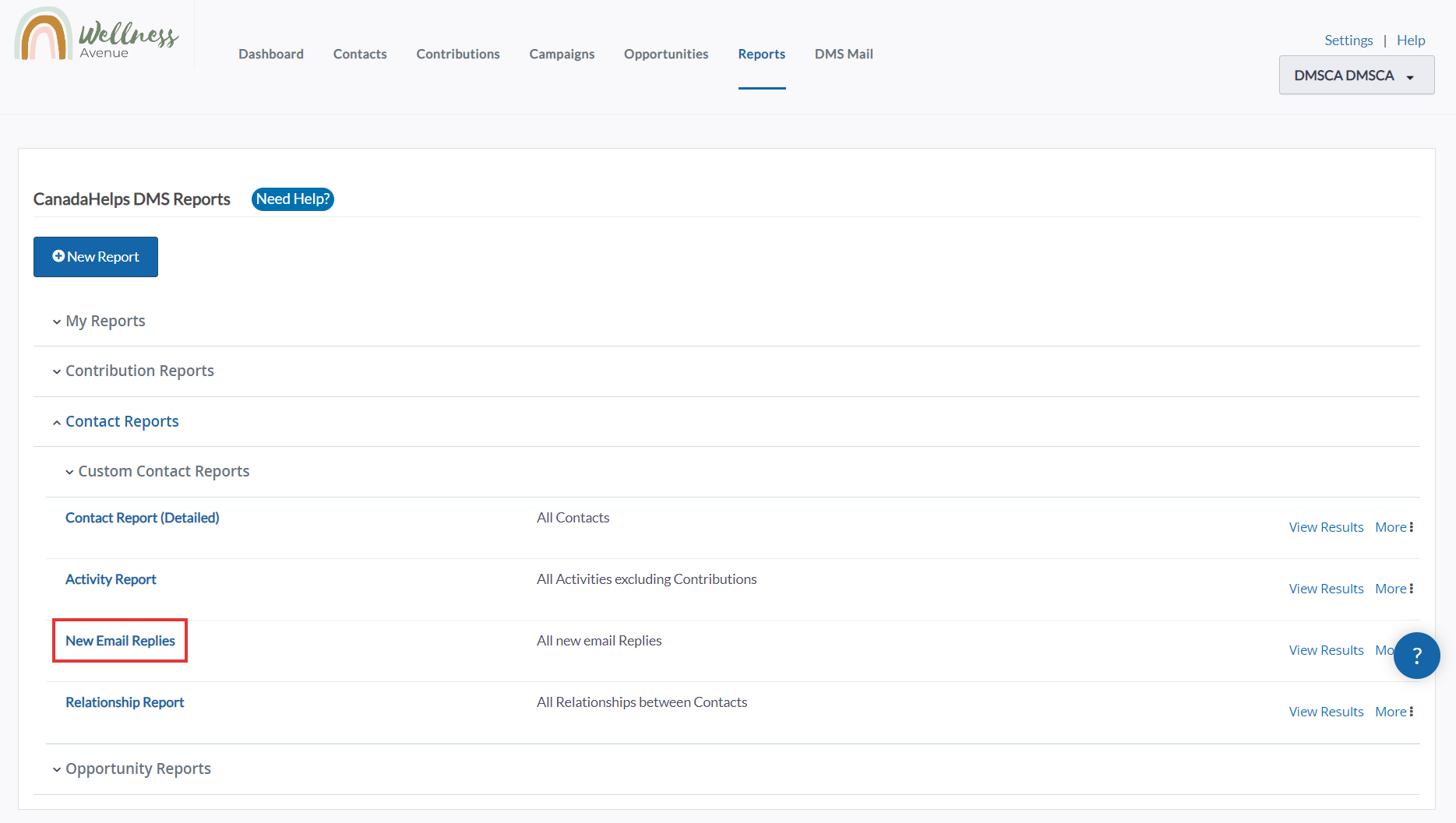
Task: Click the 'All Contacts' description text
Action: [x=573, y=518]
